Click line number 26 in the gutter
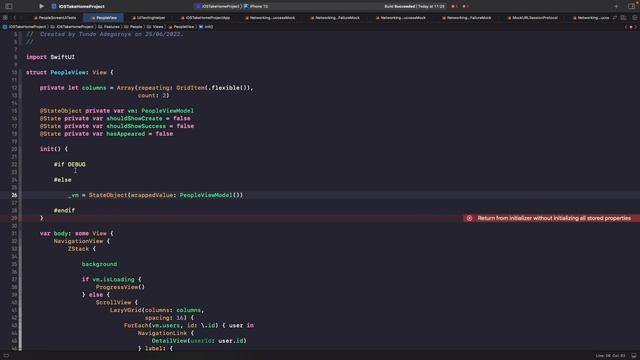Screen dimensions: 640x360 click(14, 195)
